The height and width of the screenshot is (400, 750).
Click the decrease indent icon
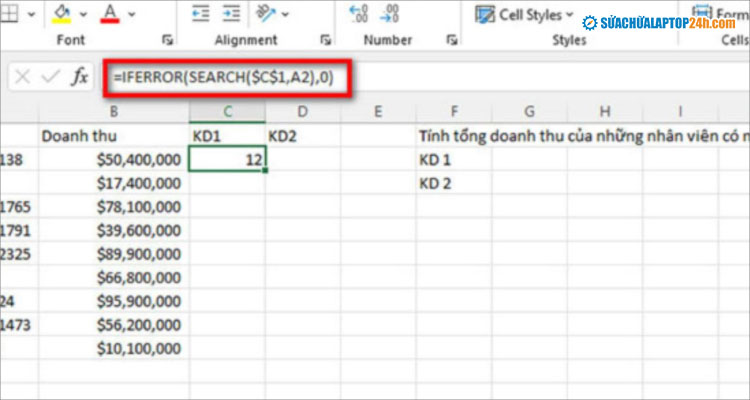tap(200, 13)
